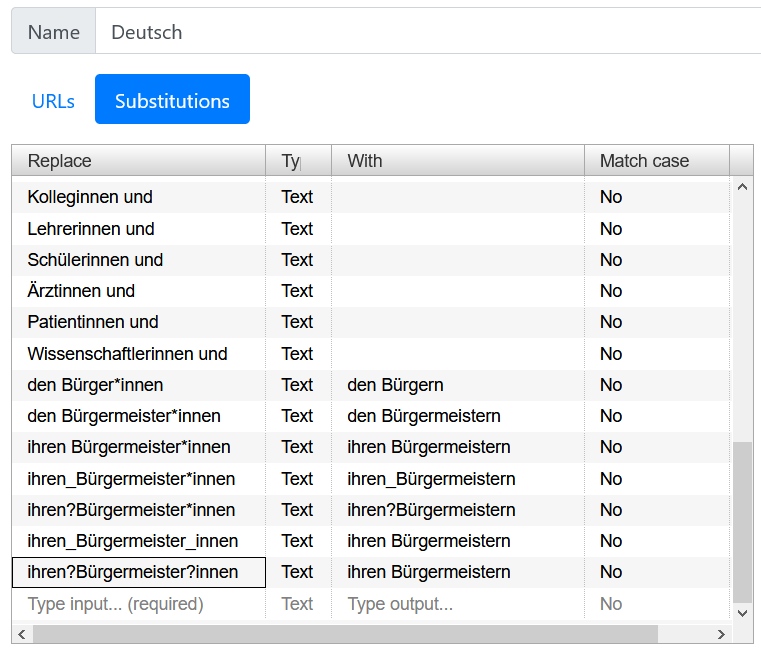Open Type dropdown for 'den Bürgermeister*innen' row
The width and height of the screenshot is (761, 652).
pyautogui.click(x=297, y=416)
